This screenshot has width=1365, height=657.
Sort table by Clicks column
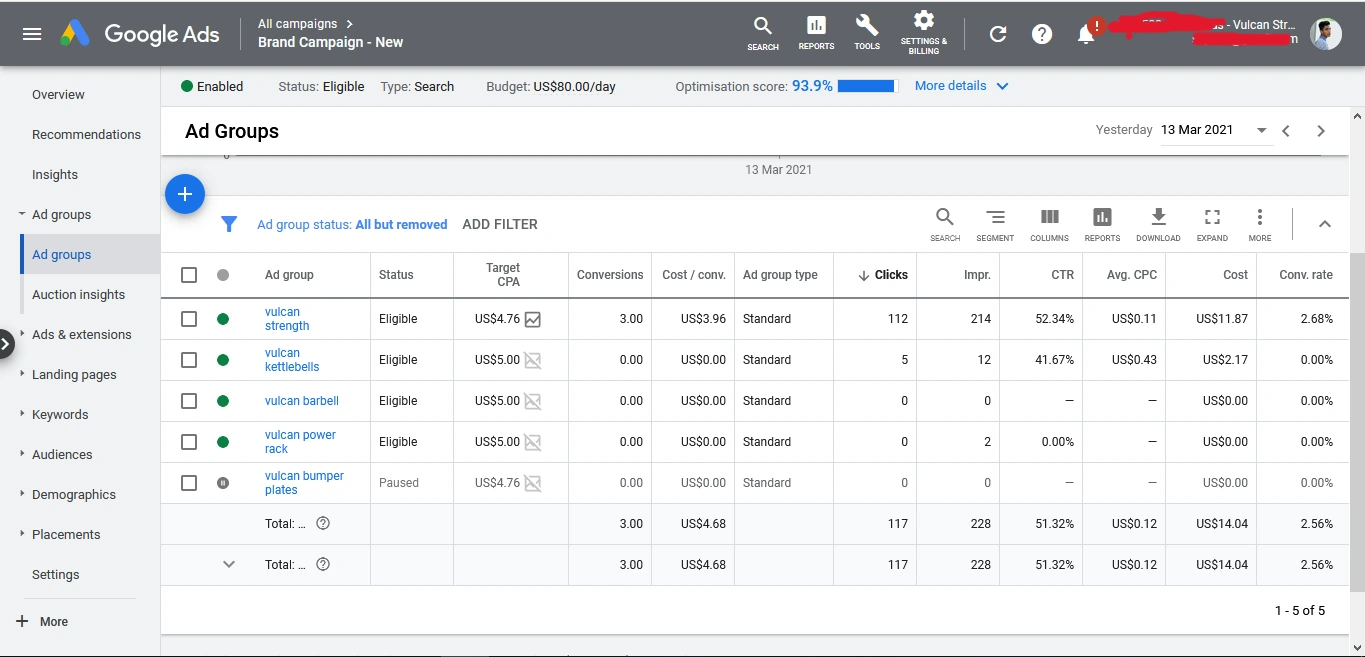coord(883,275)
